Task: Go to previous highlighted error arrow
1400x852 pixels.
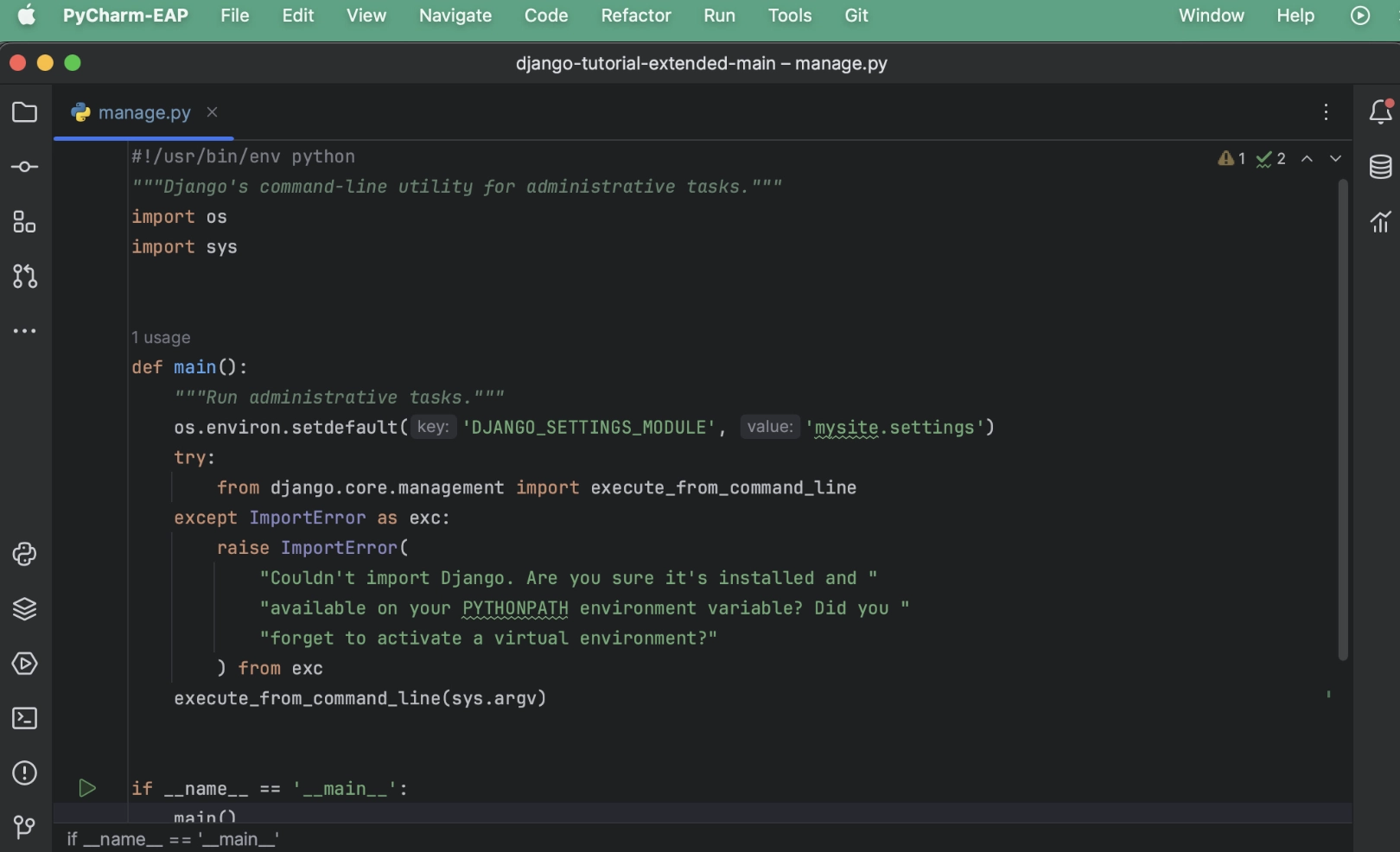Action: (1308, 158)
